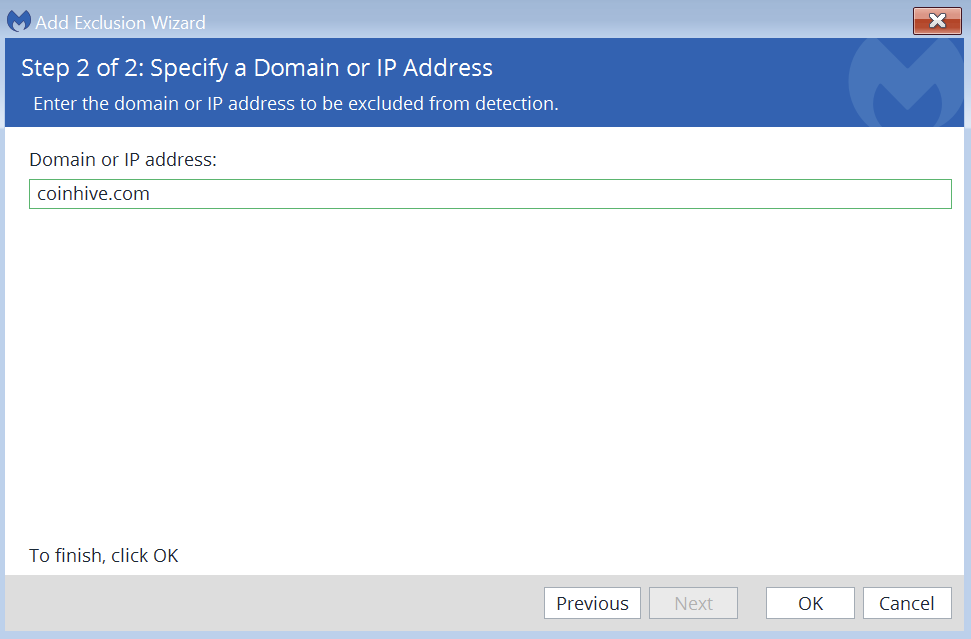Viewport: 971px width, 639px height.
Task: Click the Malwarebytes logo in the title bar
Action: tap(19, 21)
